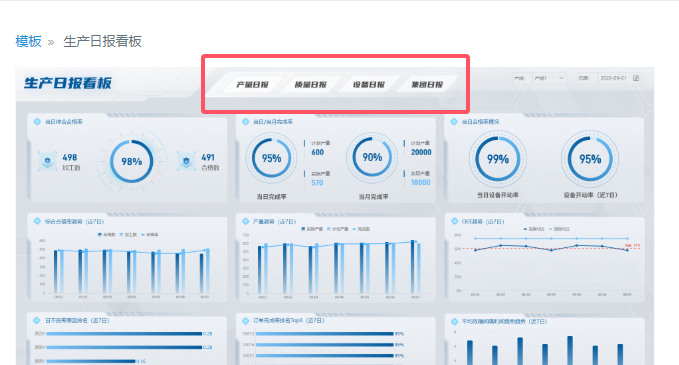
Task: Click the 生产日报看板 breadcrumb text
Action: 103,42
